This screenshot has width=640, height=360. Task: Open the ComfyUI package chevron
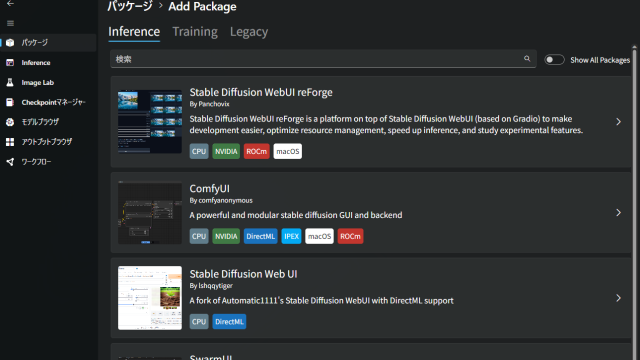click(618, 213)
